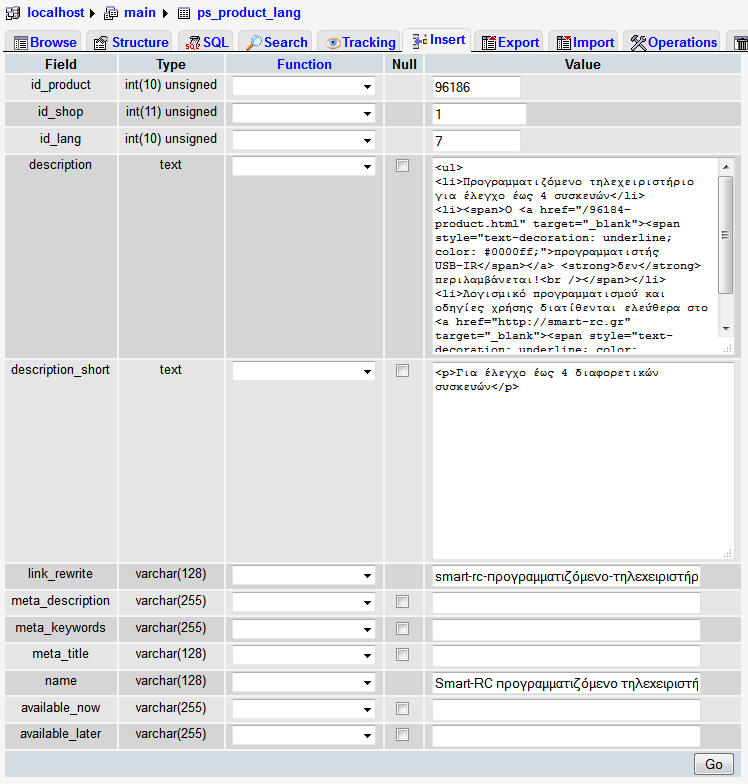The width and height of the screenshot is (748, 784).
Task: Check Null for description_short field
Action: pos(402,370)
